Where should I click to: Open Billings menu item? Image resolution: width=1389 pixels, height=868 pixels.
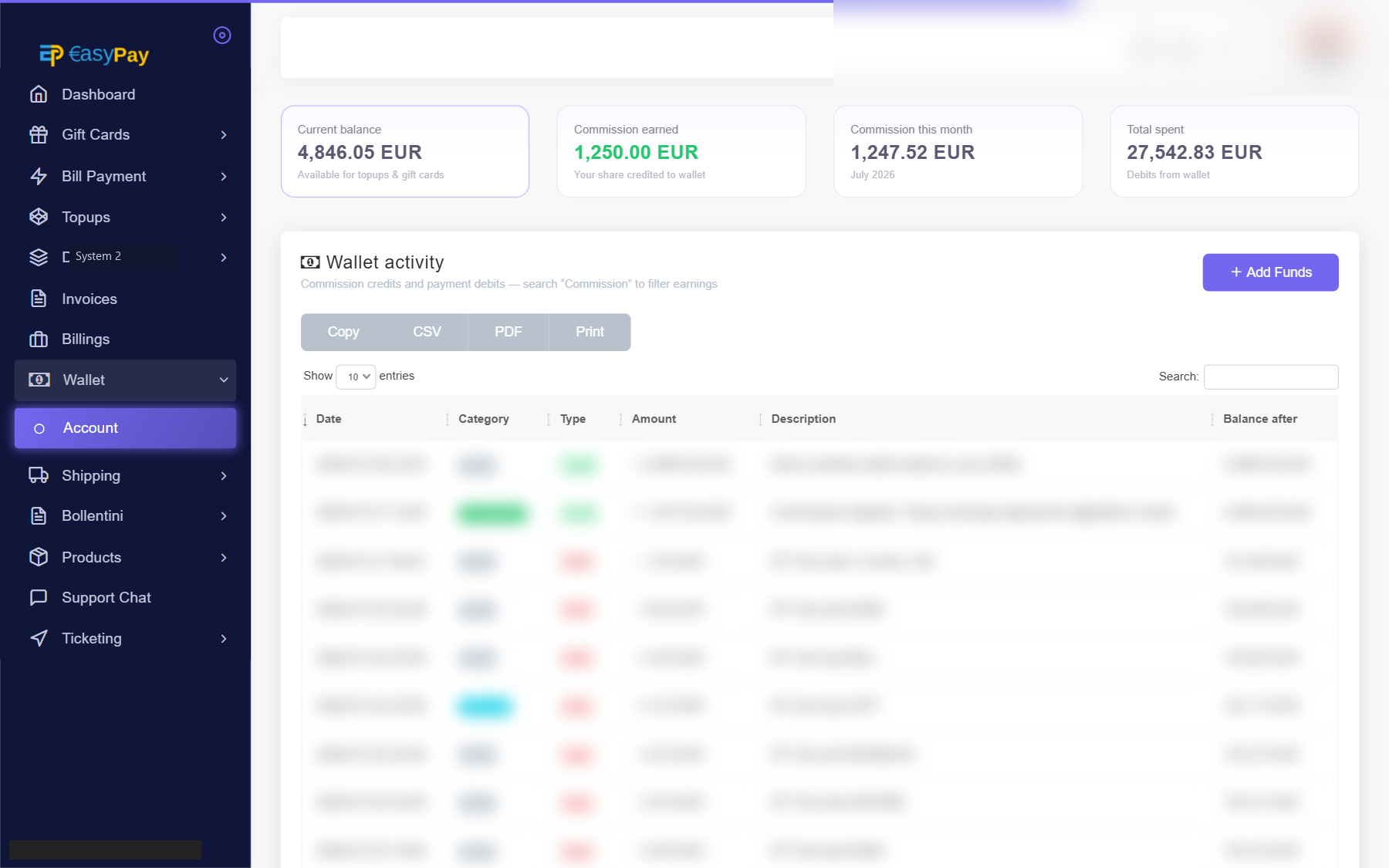(126, 339)
